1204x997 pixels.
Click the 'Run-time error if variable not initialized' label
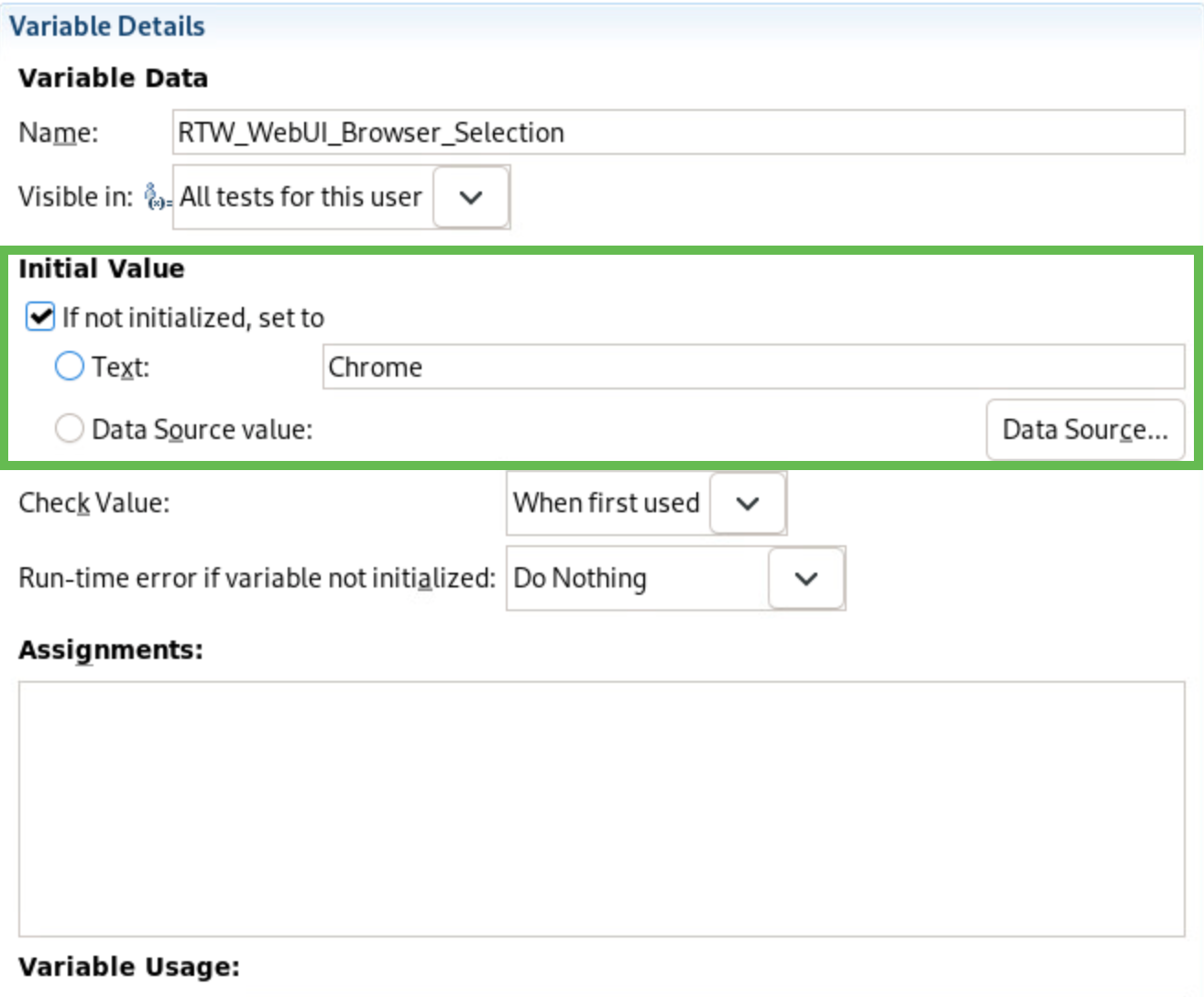(x=257, y=578)
